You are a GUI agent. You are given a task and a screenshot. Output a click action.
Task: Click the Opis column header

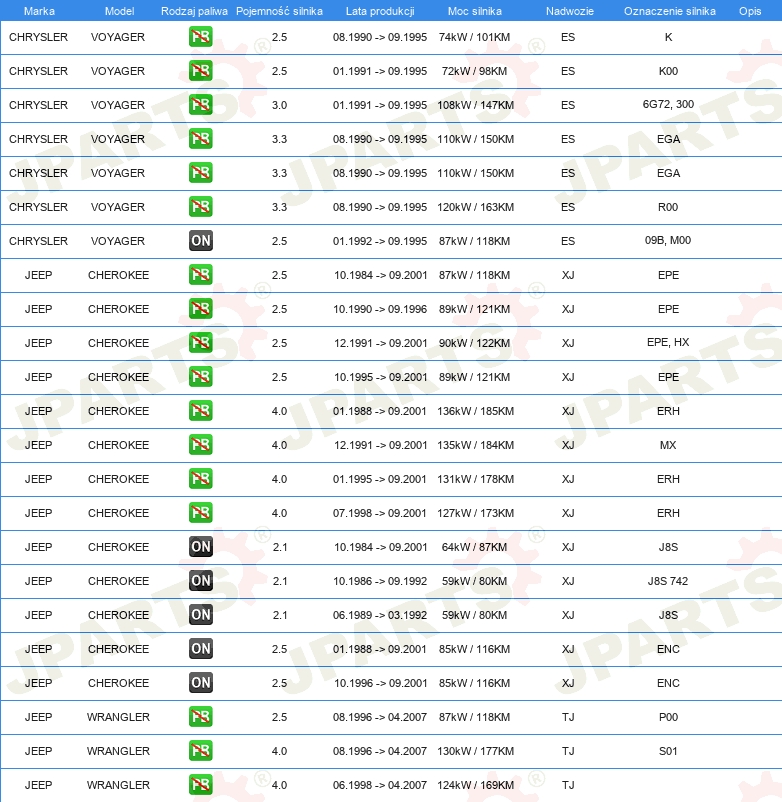(x=749, y=10)
